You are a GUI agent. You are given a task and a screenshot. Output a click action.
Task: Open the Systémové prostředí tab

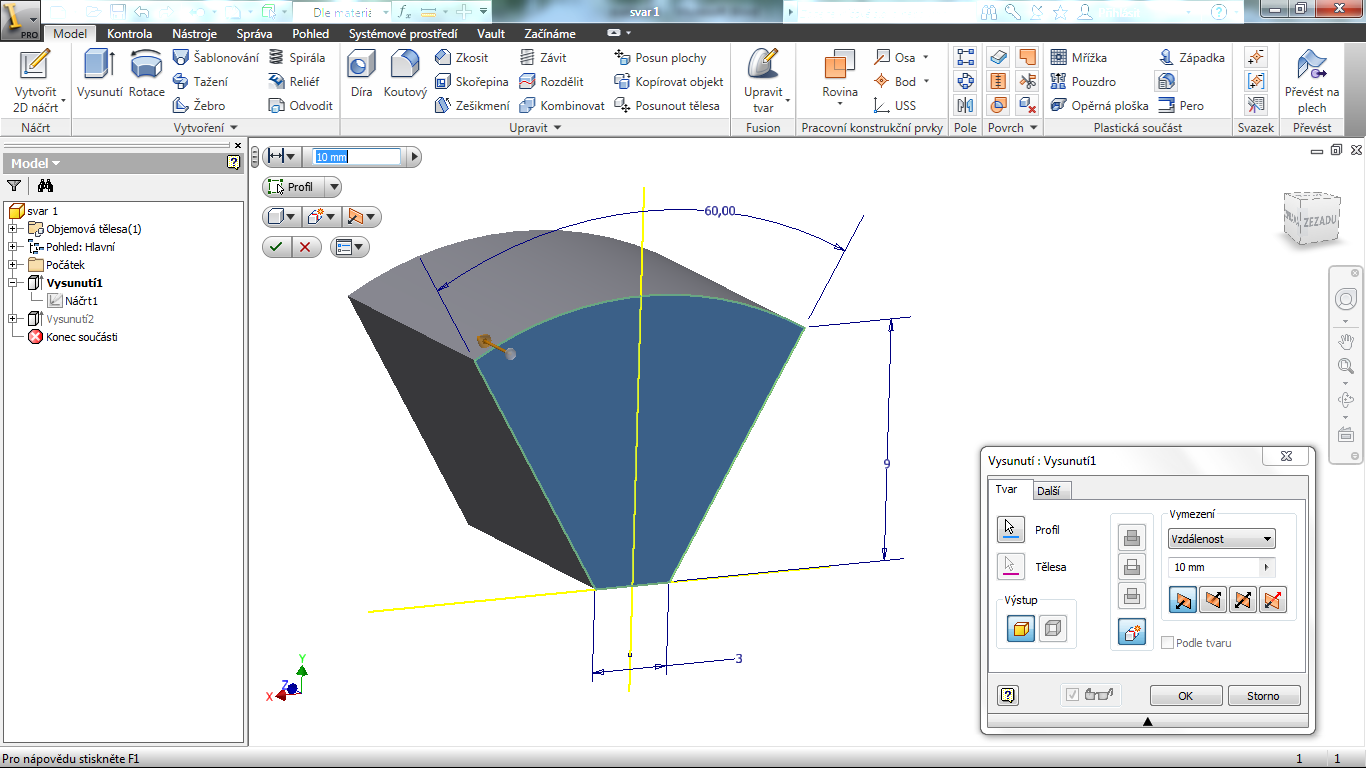(403, 33)
